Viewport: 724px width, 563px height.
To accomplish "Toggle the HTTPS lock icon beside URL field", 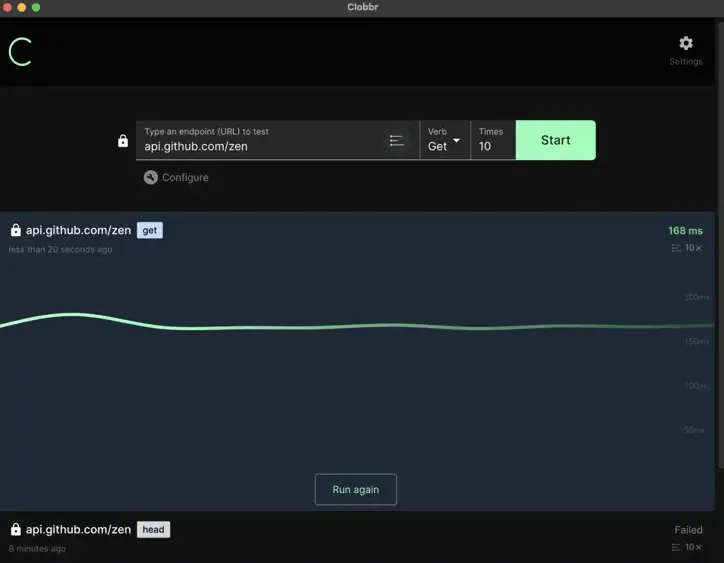I will [123, 140].
